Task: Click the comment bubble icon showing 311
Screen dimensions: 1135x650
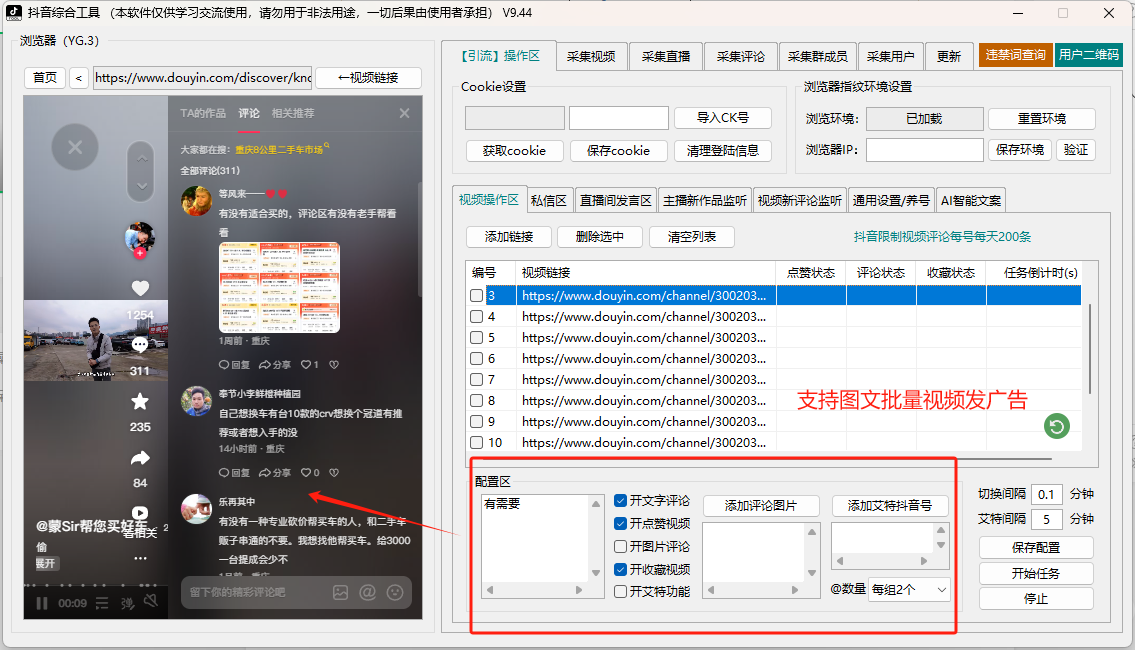Action: (x=139, y=344)
